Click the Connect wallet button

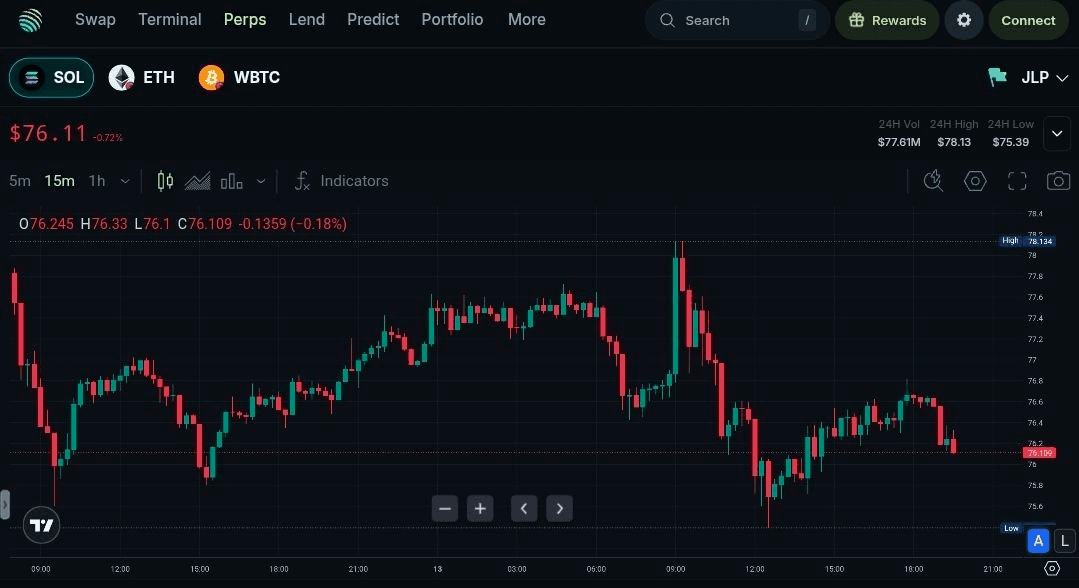pyautogui.click(x=1028, y=20)
